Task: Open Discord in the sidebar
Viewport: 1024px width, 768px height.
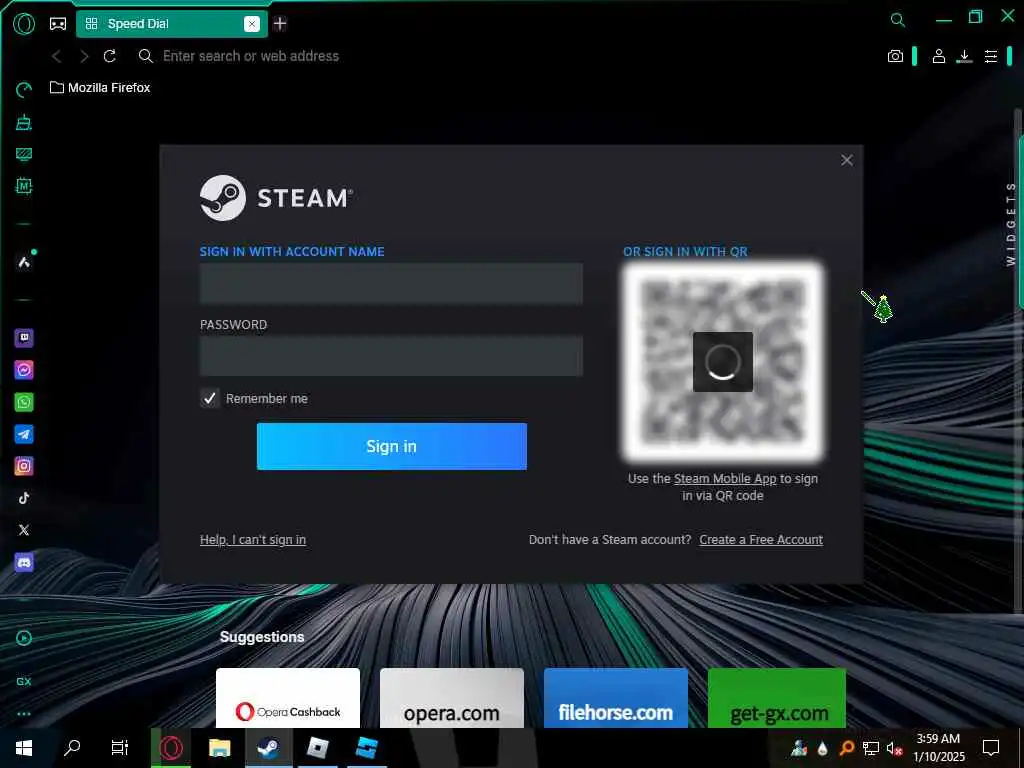Action: (x=24, y=562)
